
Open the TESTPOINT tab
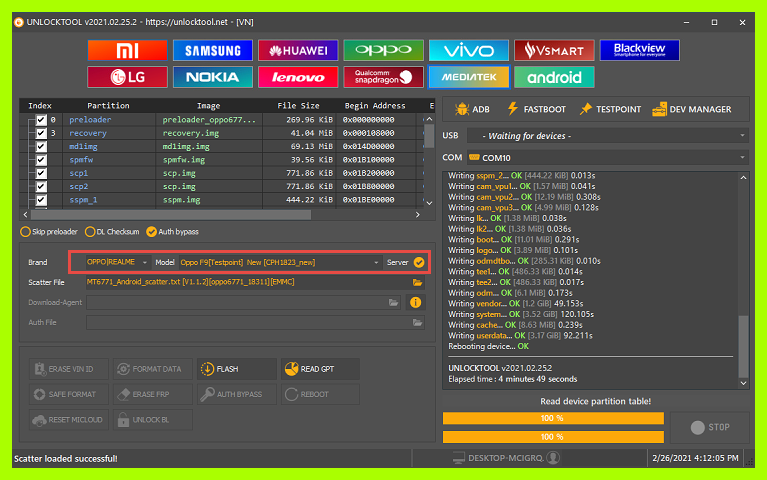[x=610, y=109]
